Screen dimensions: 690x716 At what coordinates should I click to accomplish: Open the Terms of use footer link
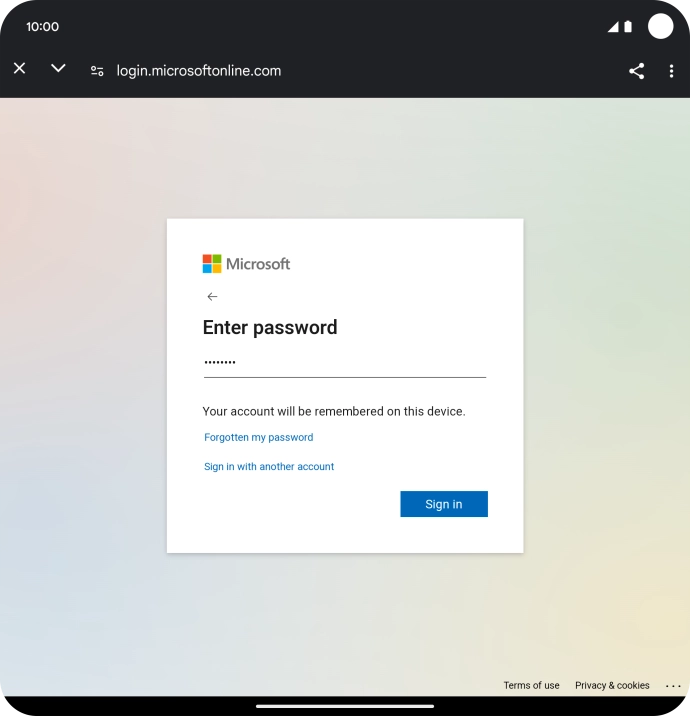531,686
